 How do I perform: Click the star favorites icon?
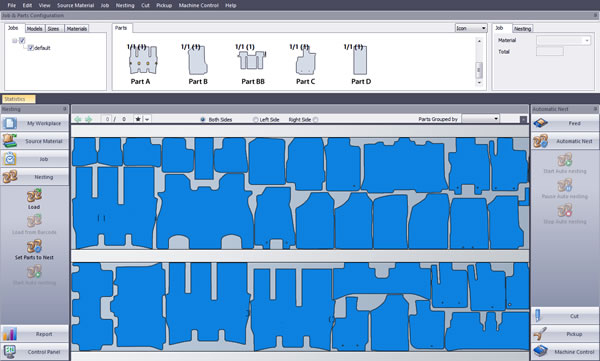tap(138, 119)
